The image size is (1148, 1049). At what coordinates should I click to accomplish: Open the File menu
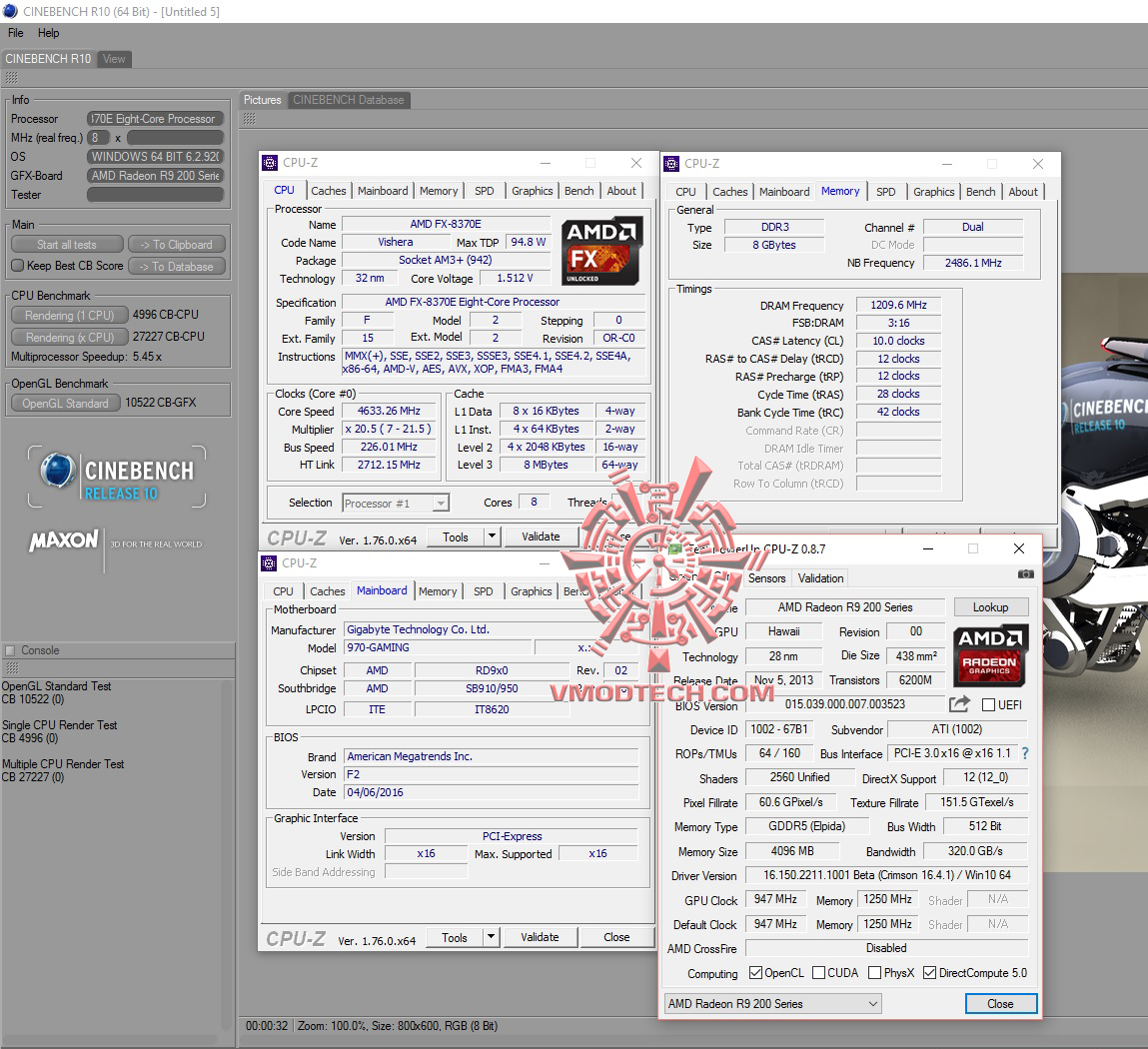click(x=15, y=33)
